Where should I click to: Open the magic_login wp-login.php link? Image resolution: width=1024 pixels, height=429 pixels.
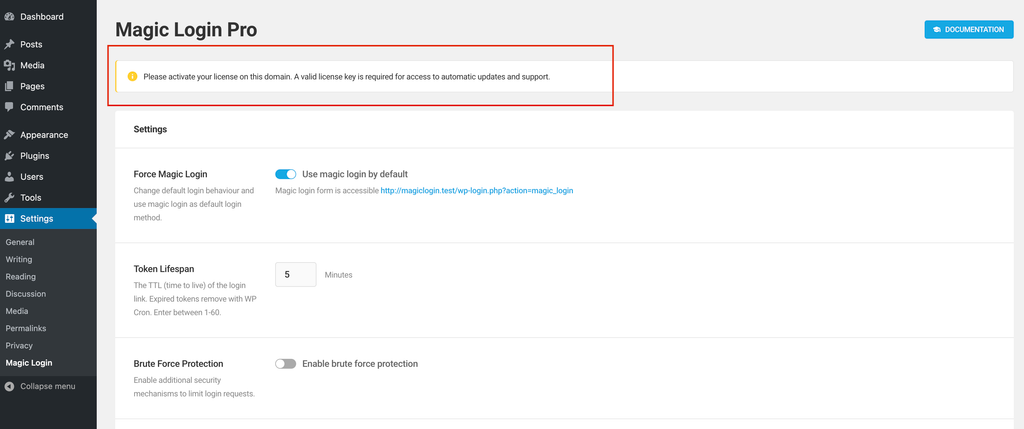[477, 191]
